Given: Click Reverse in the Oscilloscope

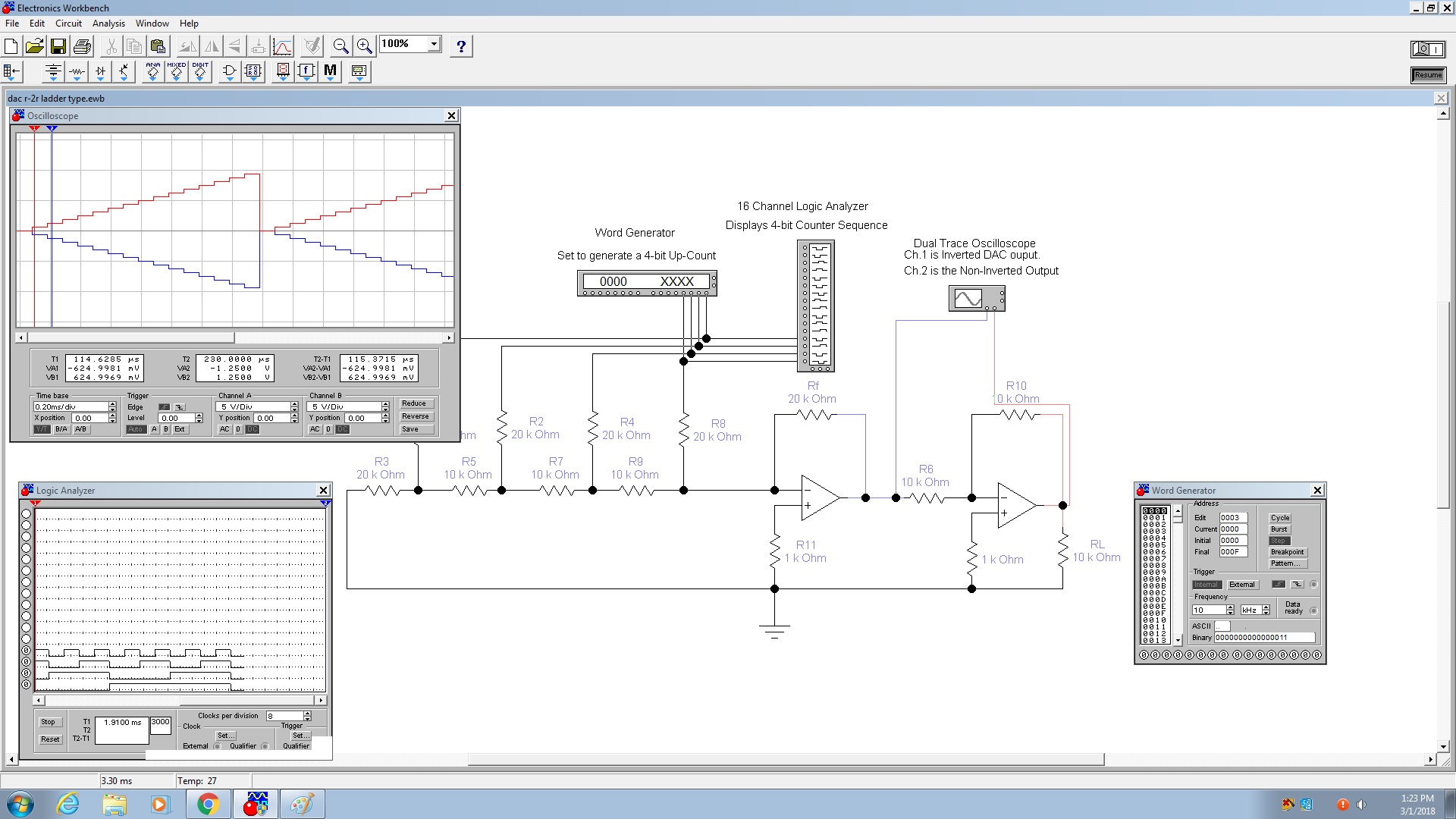Looking at the screenshot, I should 416,416.
